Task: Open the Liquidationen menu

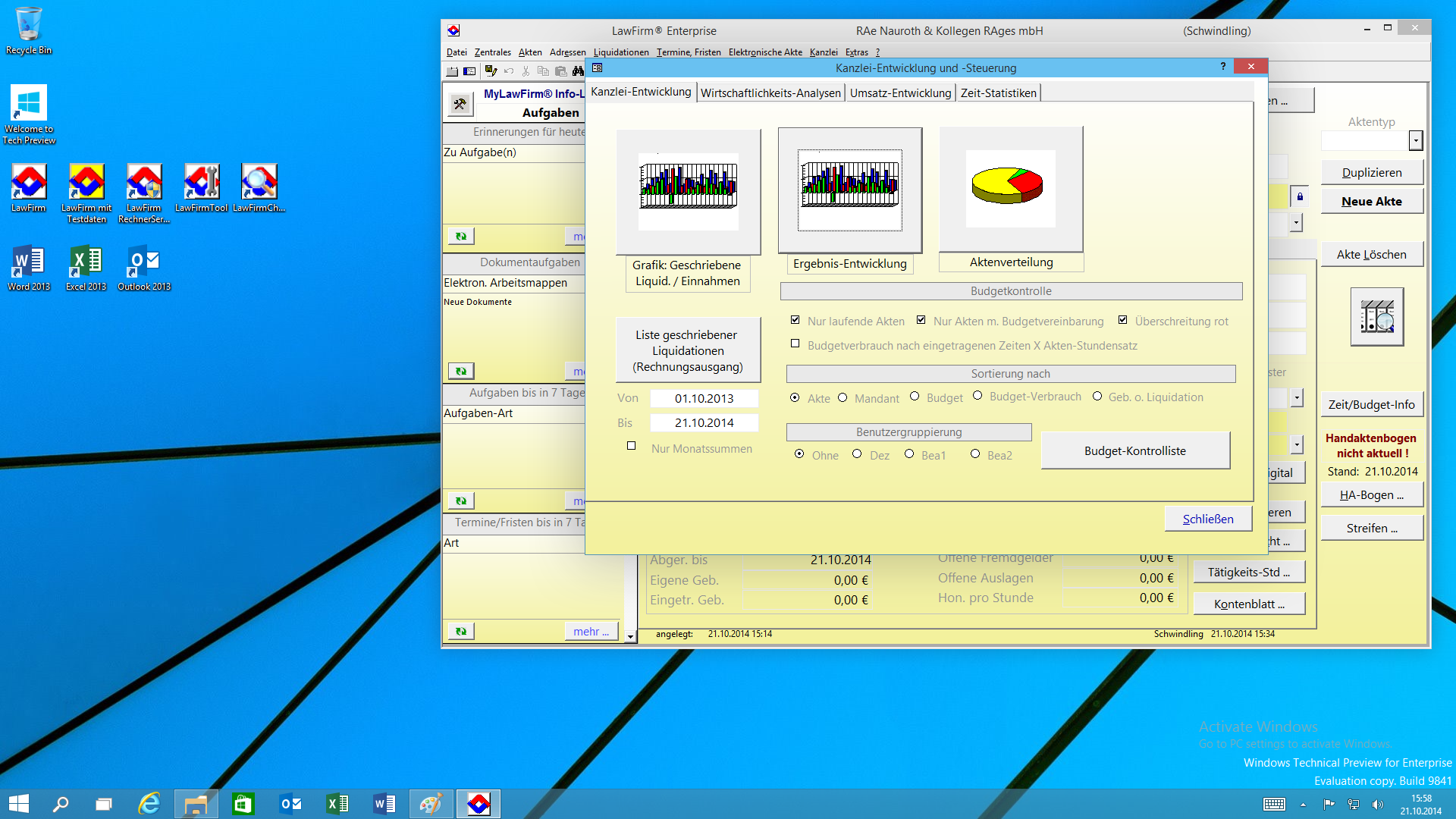Action: (x=620, y=52)
